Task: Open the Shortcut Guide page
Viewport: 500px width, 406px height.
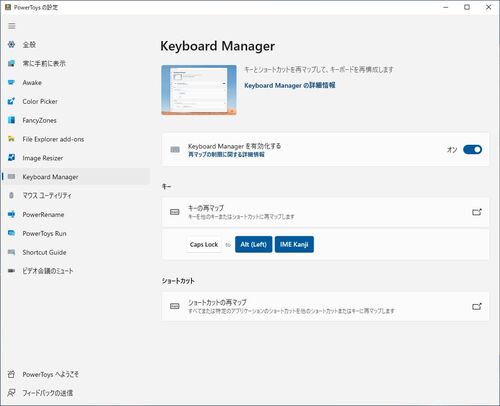Action: coord(76,252)
